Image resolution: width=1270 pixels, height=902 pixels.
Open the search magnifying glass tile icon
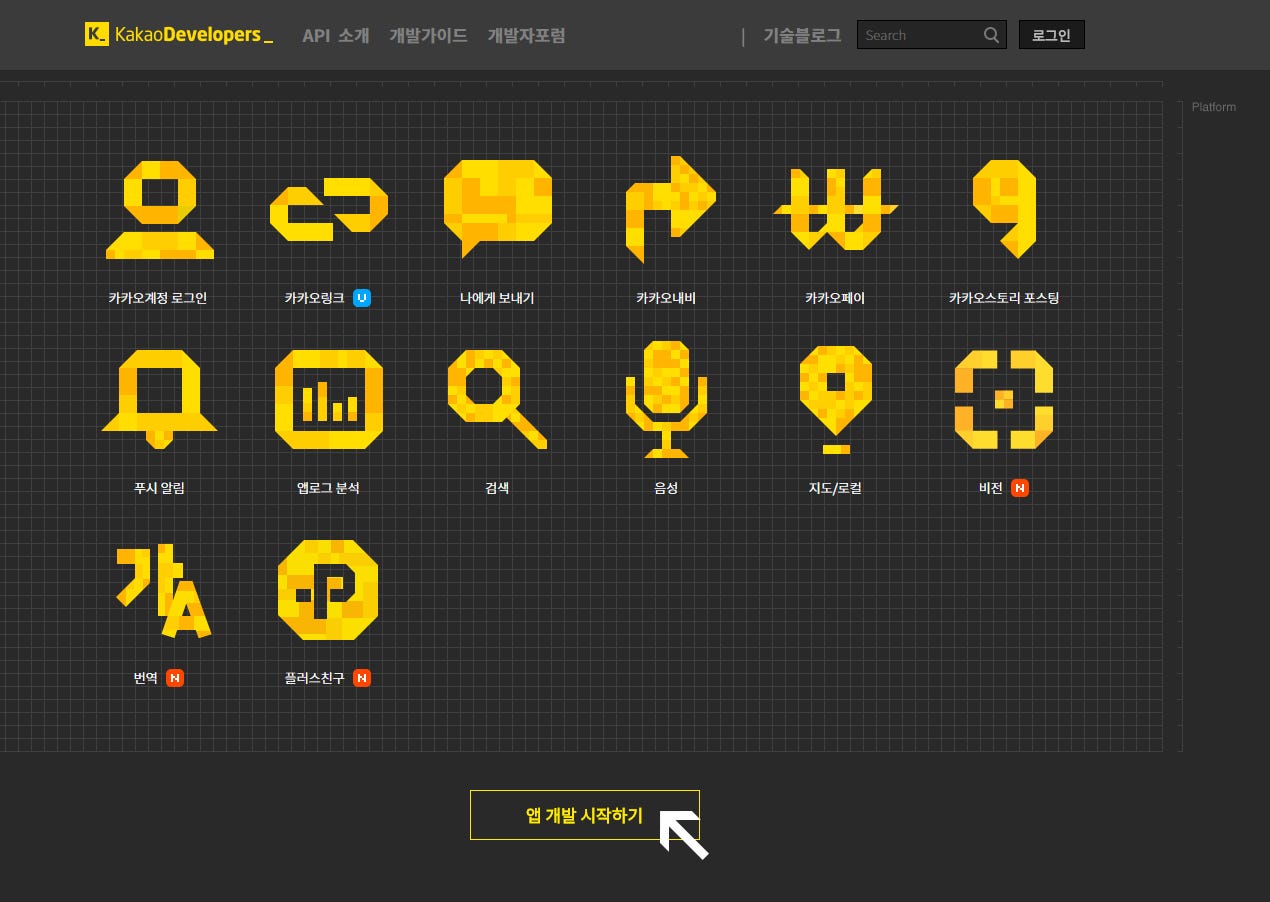pyautogui.click(x=497, y=399)
